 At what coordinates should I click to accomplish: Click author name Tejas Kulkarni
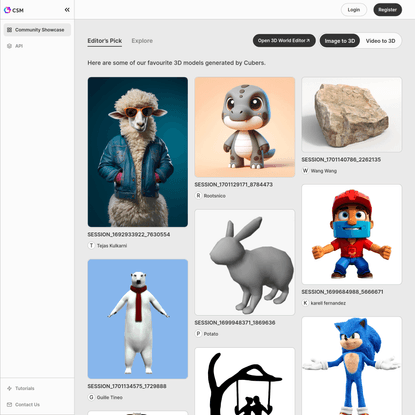click(x=112, y=246)
